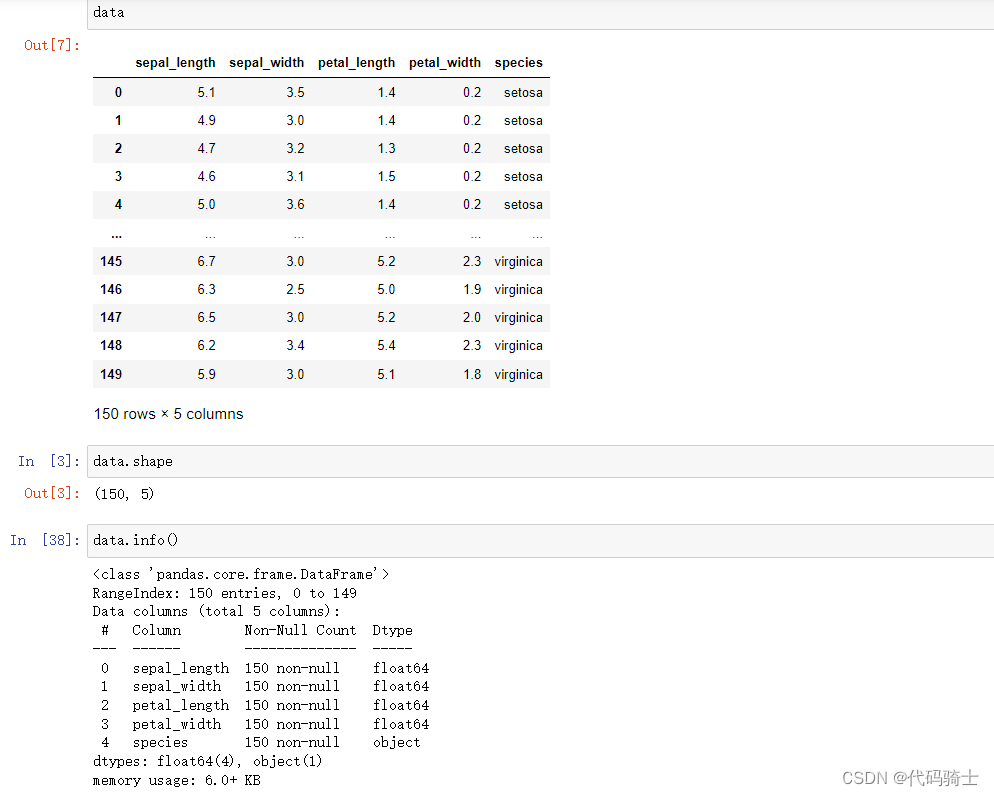Click the petal_width row in info output
The width and height of the screenshot is (994, 796).
point(265,724)
